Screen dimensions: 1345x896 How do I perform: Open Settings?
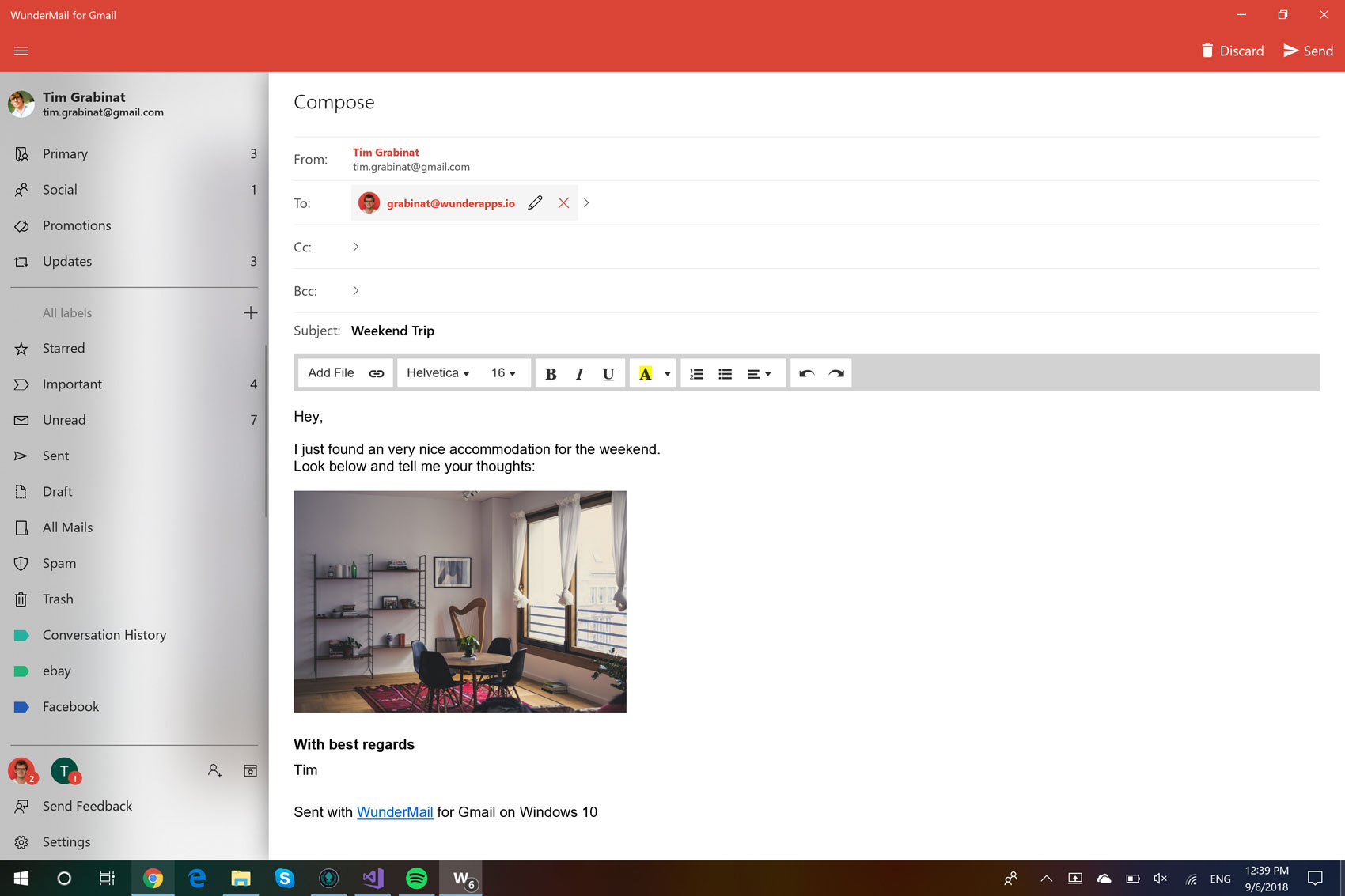click(134, 842)
